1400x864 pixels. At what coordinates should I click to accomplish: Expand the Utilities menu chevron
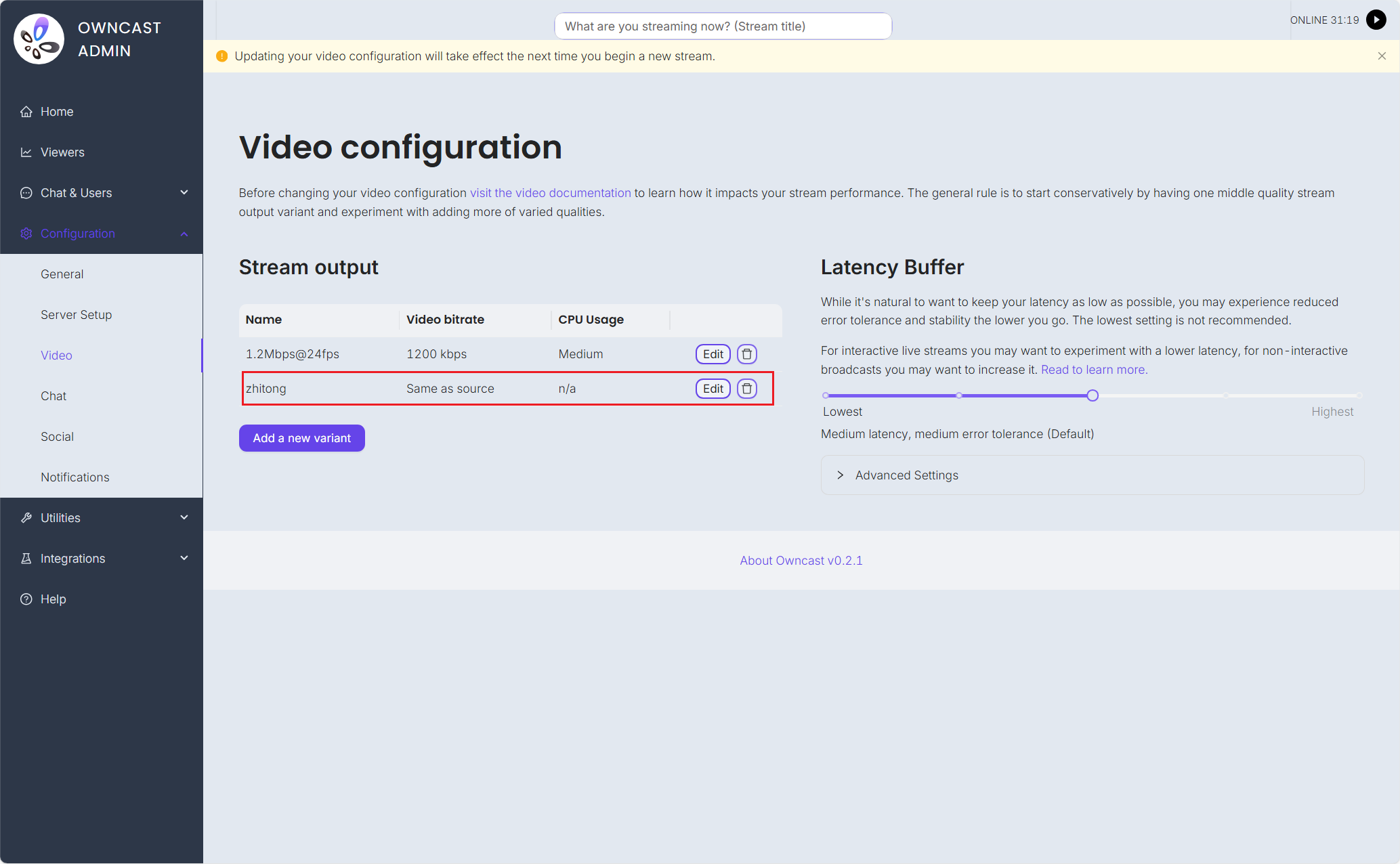[x=184, y=518]
